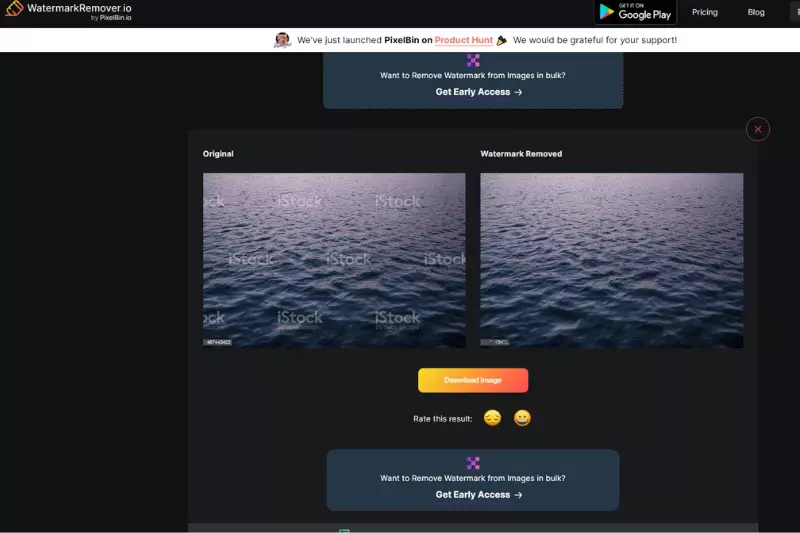View the Original watermarked image
The width and height of the screenshot is (800, 533).
[334, 260]
